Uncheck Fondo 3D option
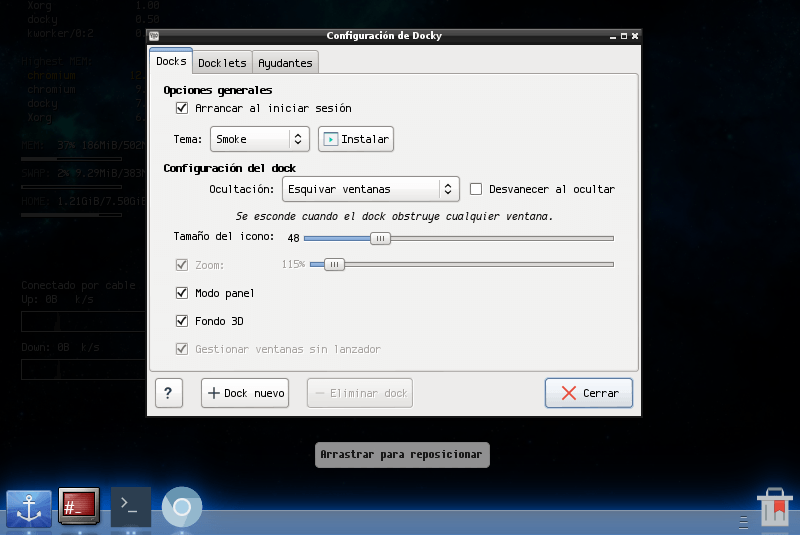Screen dimensions: 800x535 182,321
